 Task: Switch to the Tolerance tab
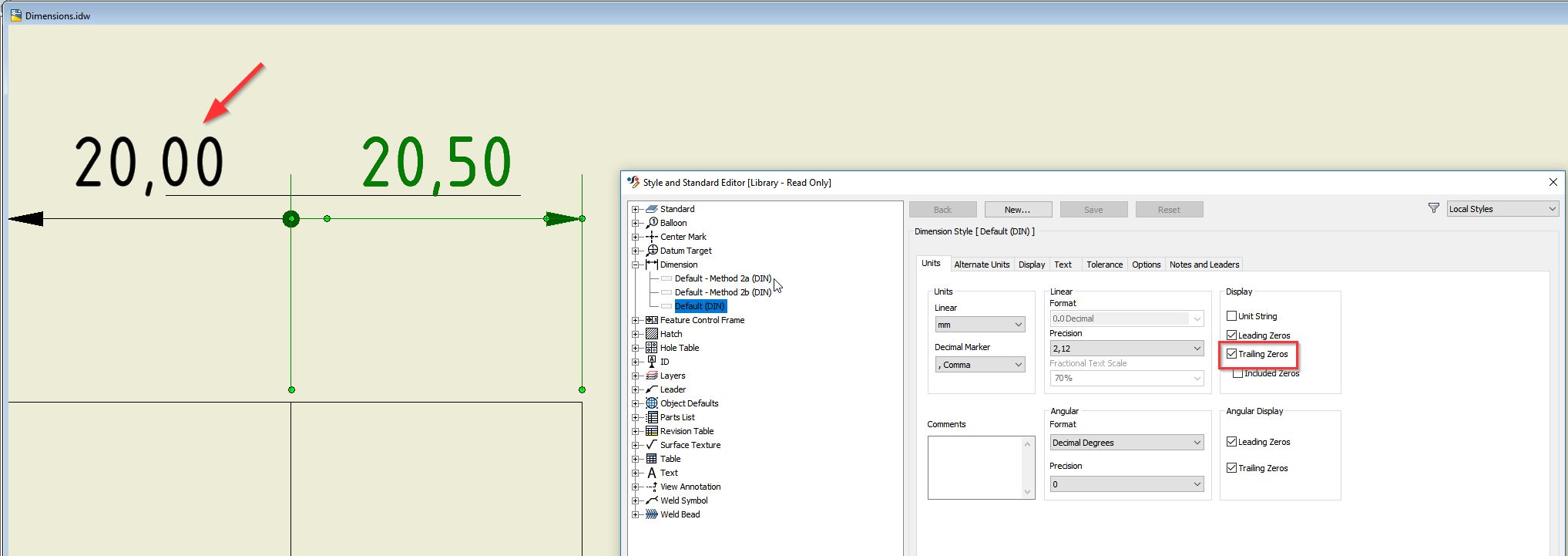pyautogui.click(x=1104, y=265)
